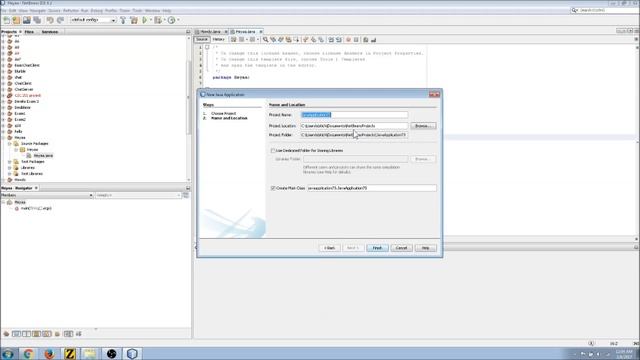
Task: Collapse the Source Packages tree node
Action: point(10,144)
